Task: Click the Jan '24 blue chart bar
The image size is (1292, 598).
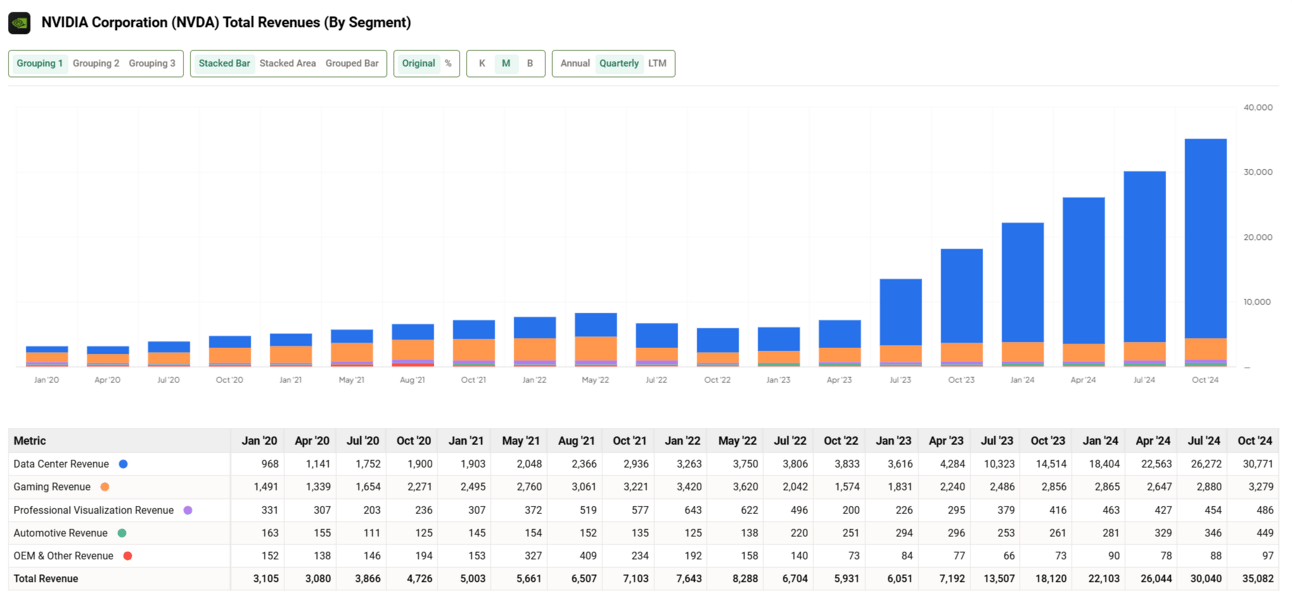Action: (x=1022, y=283)
